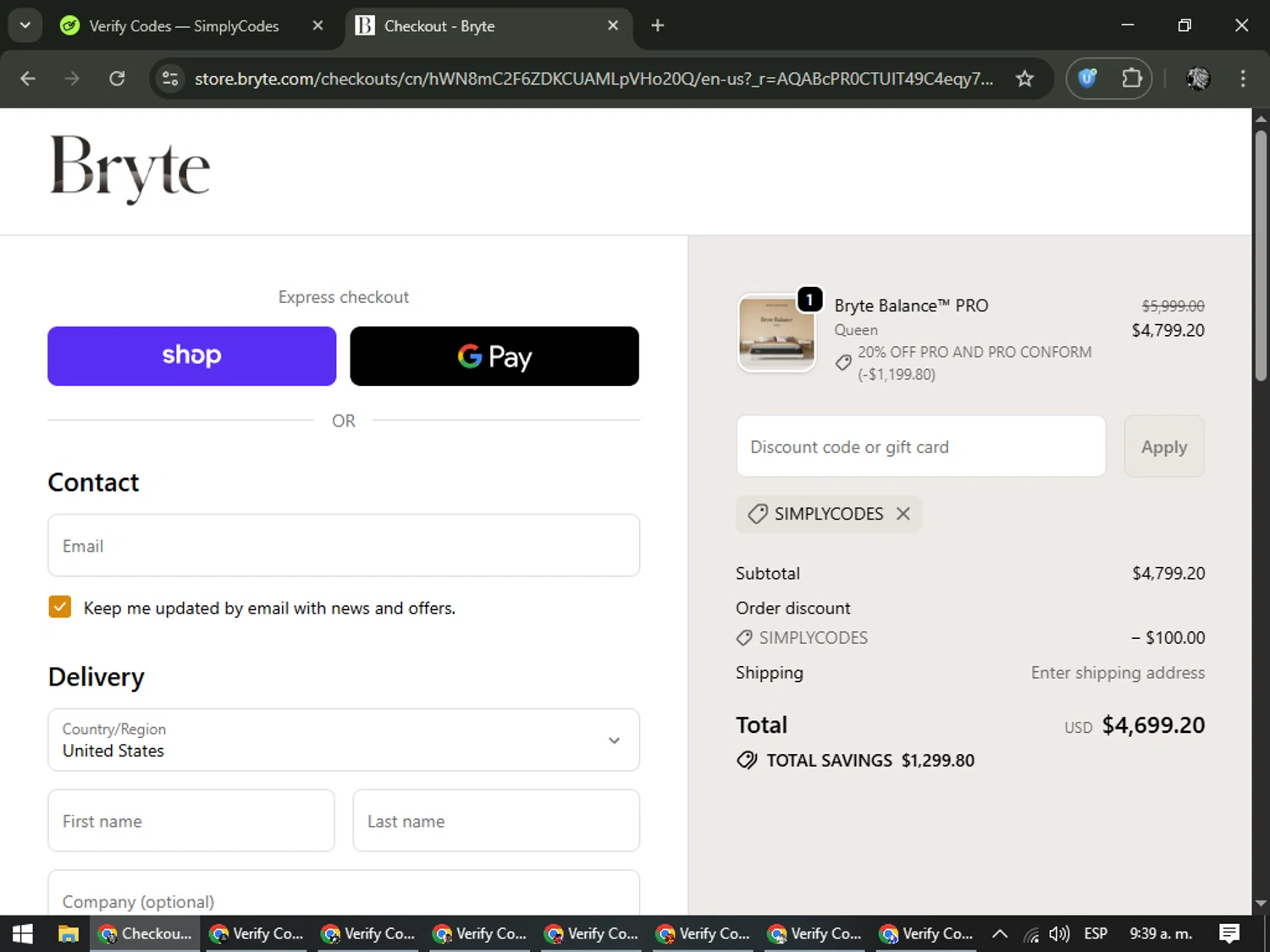
Task: Open the tab search dropdown arrow
Action: pyautogui.click(x=25, y=25)
